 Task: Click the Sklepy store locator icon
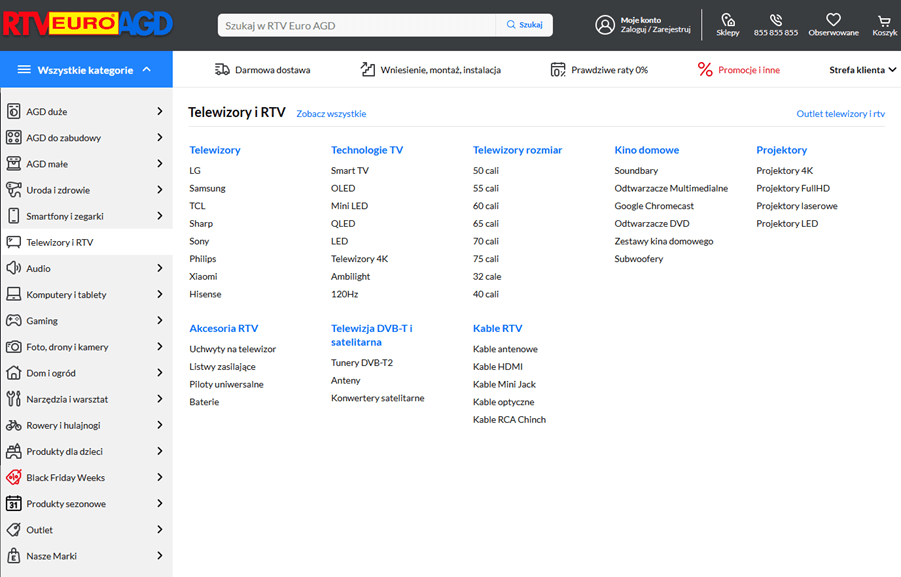pyautogui.click(x=727, y=20)
